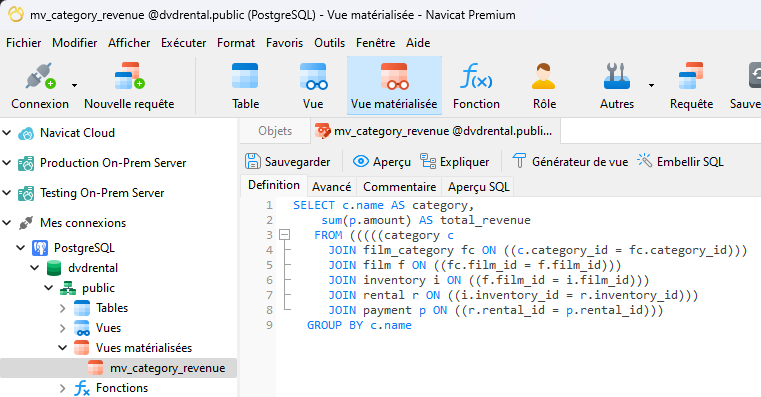
Task: Open the Favoris menu
Action: point(284,43)
